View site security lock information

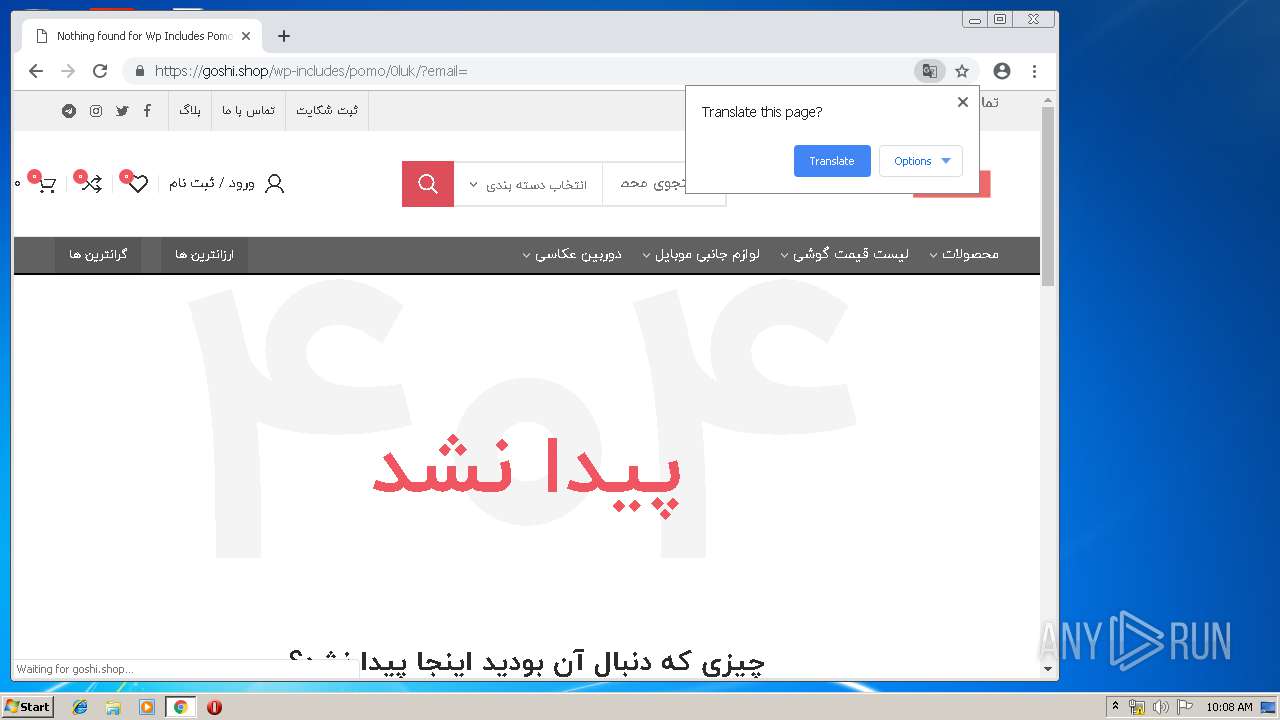[139, 71]
